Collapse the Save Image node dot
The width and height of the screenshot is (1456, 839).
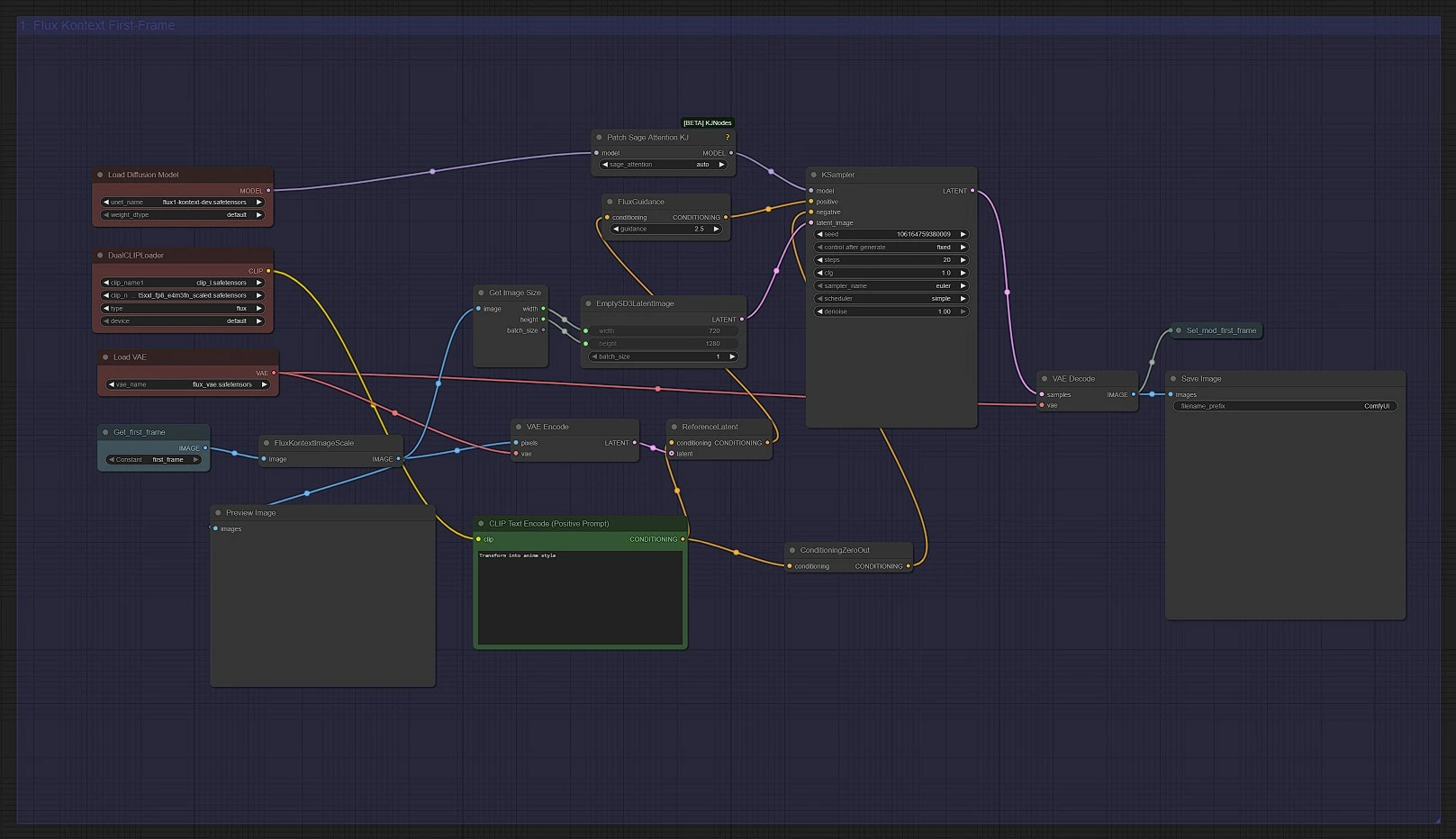[x=1173, y=379]
